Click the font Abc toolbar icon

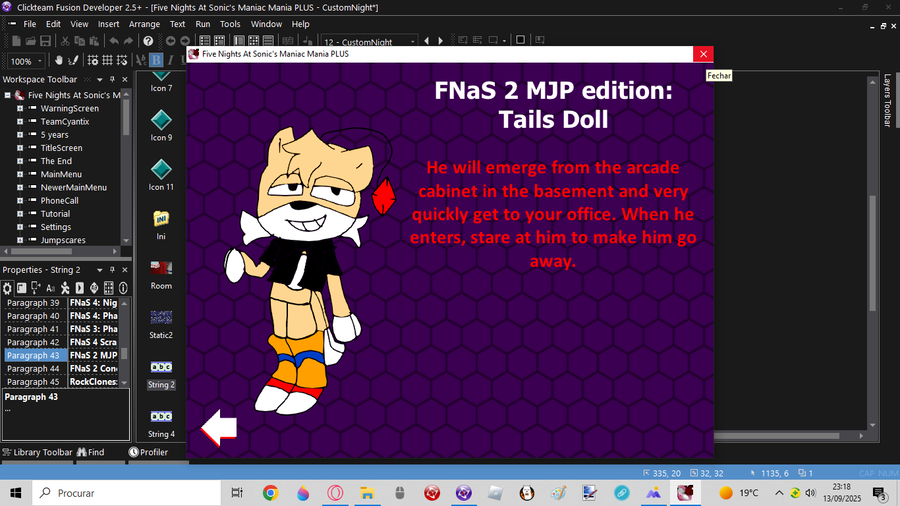click(x=141, y=60)
